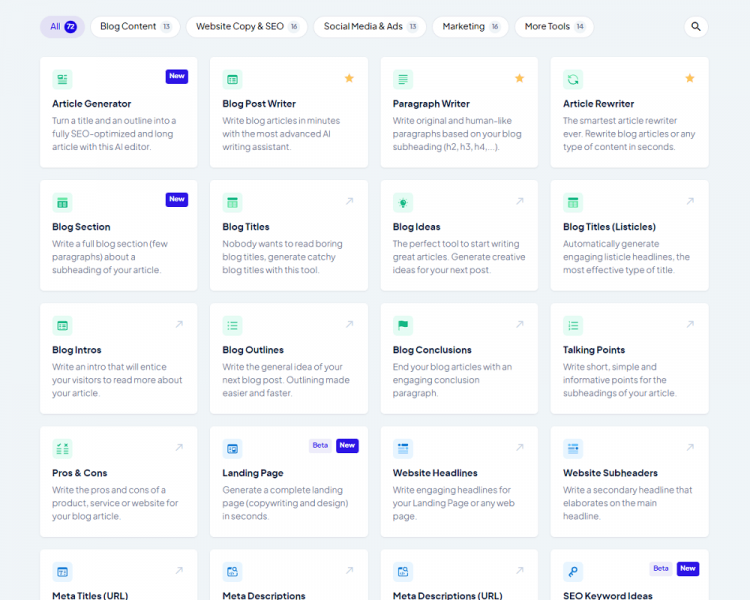Click the Website Subheaders icon
750x600 pixels.
click(x=573, y=449)
